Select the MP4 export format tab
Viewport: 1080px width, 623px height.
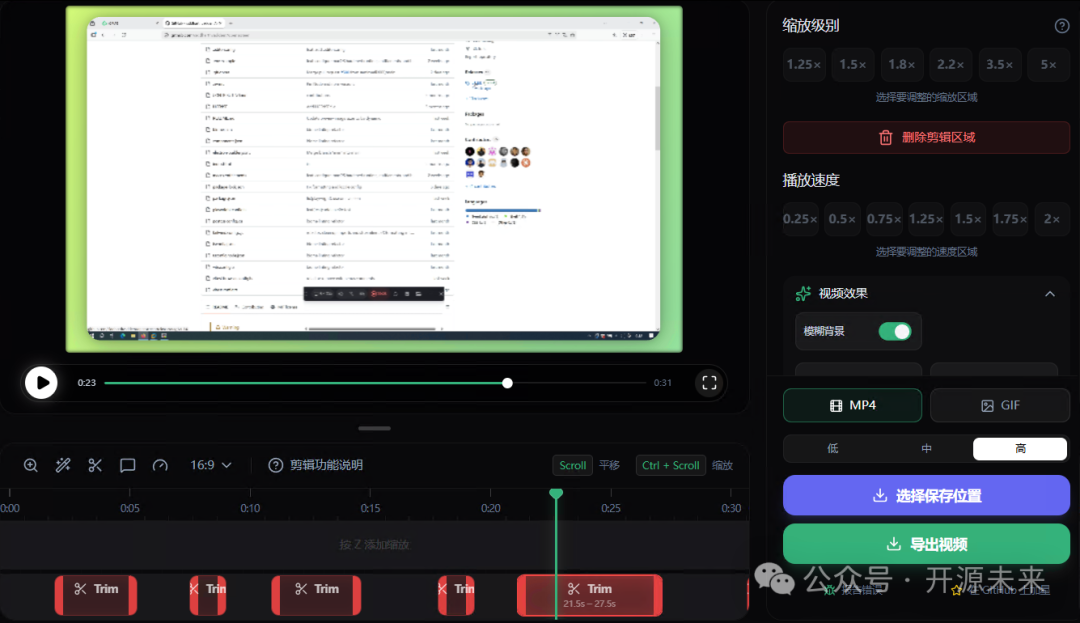[852, 405]
